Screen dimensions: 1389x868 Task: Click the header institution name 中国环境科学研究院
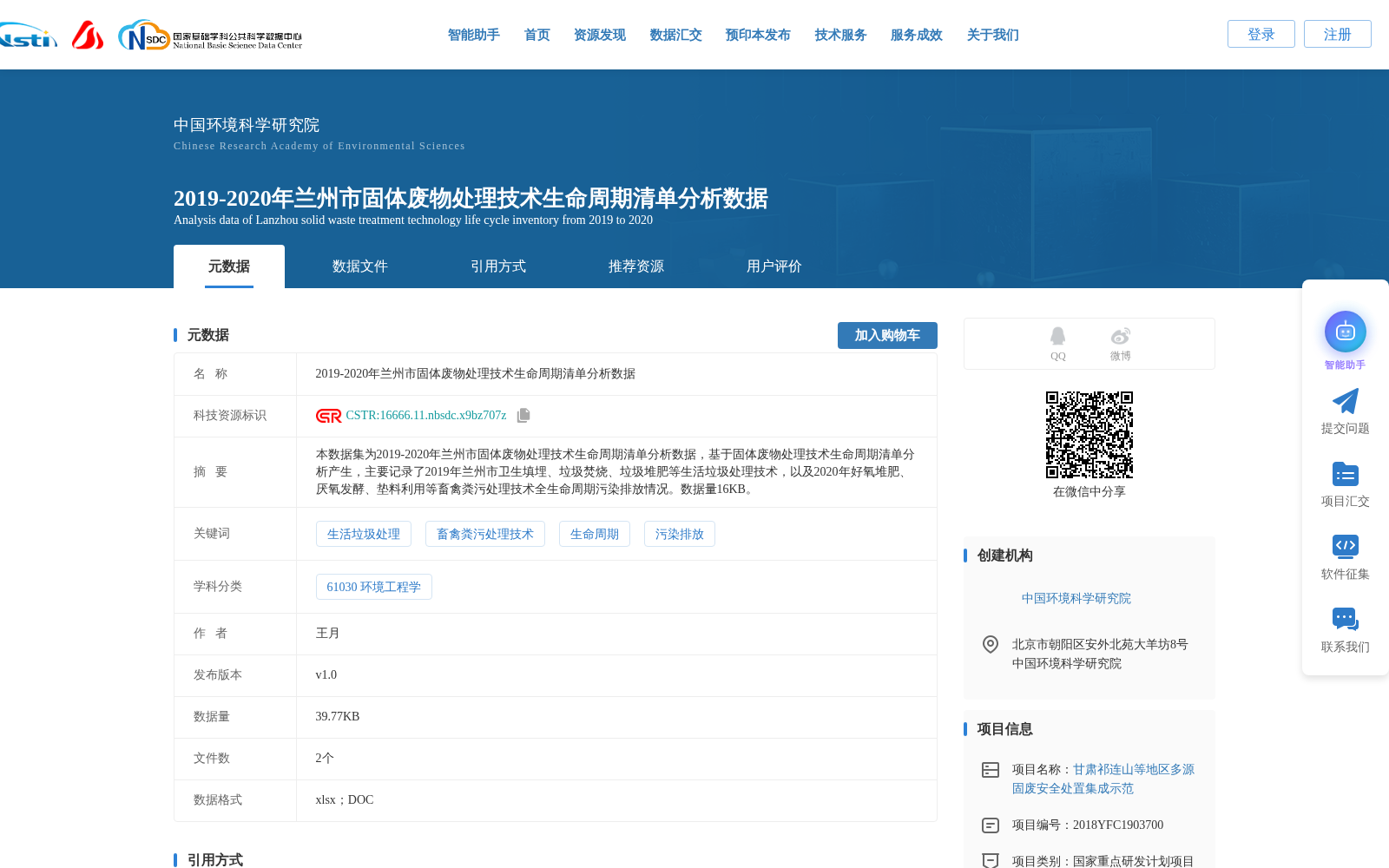[x=247, y=125]
